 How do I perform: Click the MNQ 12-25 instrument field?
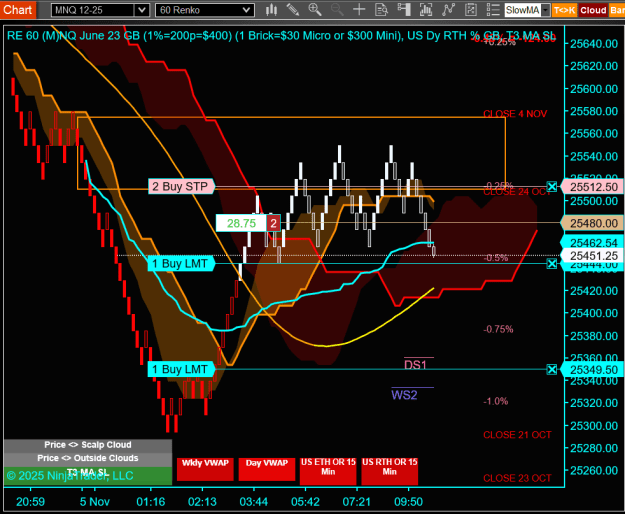(x=93, y=10)
